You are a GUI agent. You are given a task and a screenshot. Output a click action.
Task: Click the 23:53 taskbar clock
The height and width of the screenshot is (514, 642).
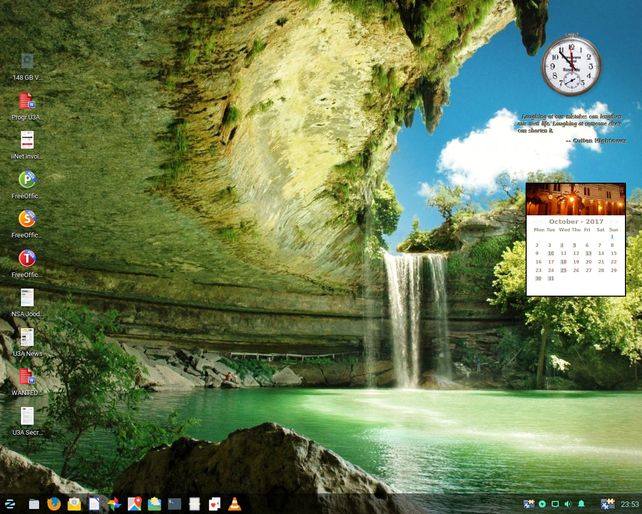click(x=630, y=504)
